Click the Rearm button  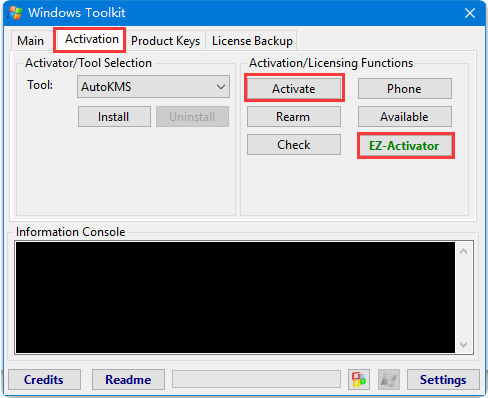click(x=294, y=117)
